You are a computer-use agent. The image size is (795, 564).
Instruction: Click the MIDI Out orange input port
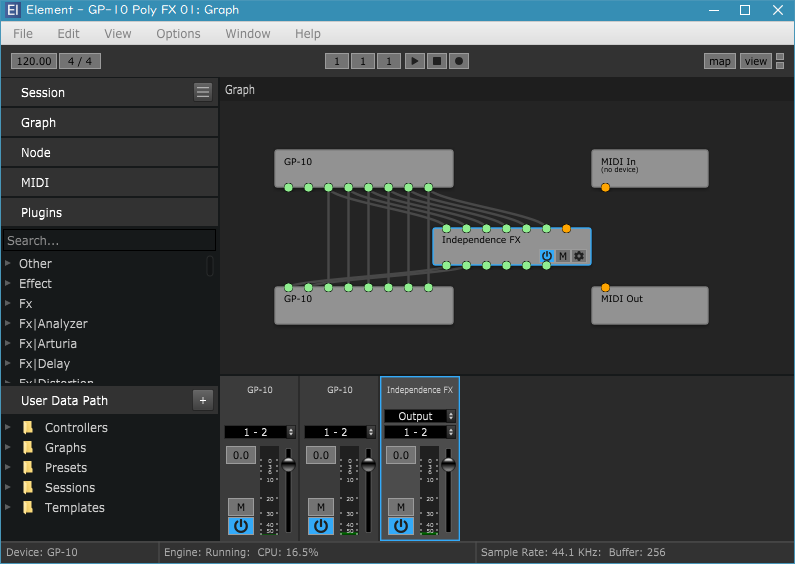point(605,288)
